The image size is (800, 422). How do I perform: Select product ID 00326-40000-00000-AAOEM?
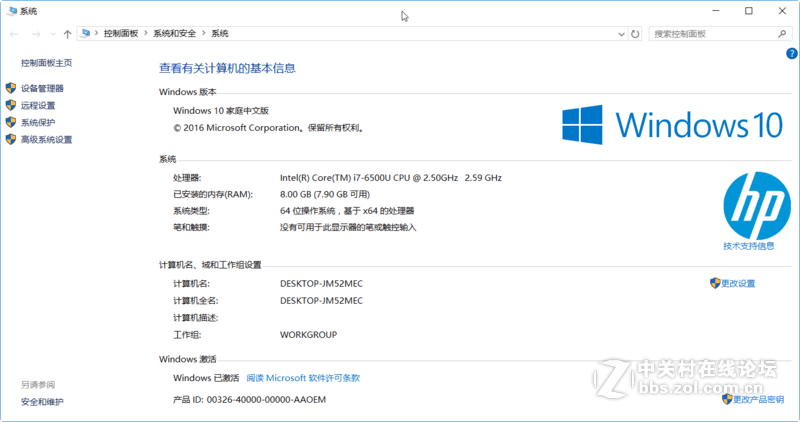(266, 400)
